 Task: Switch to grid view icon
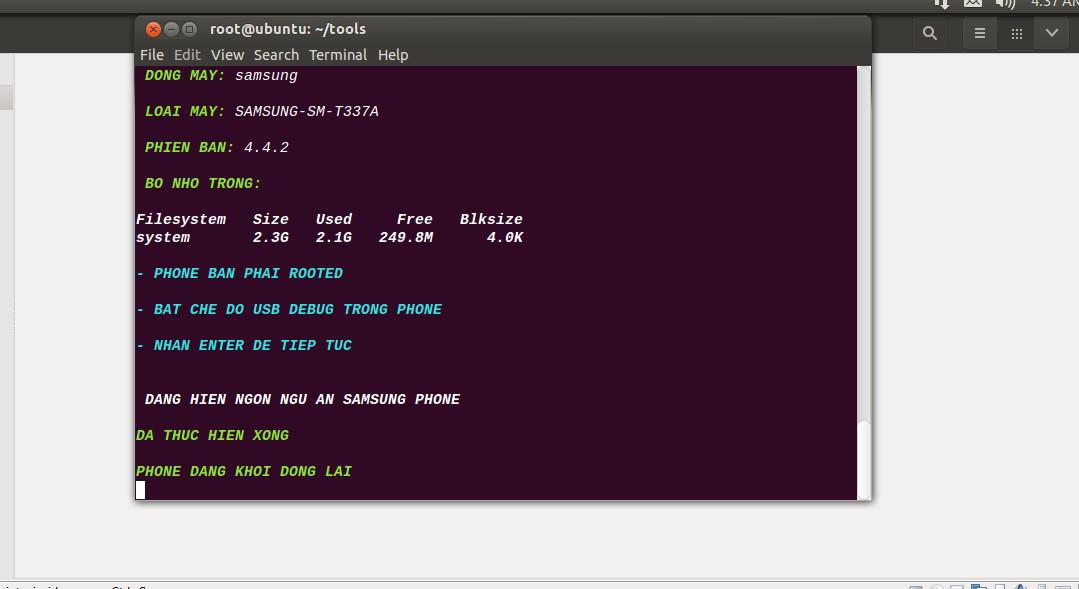point(1016,33)
